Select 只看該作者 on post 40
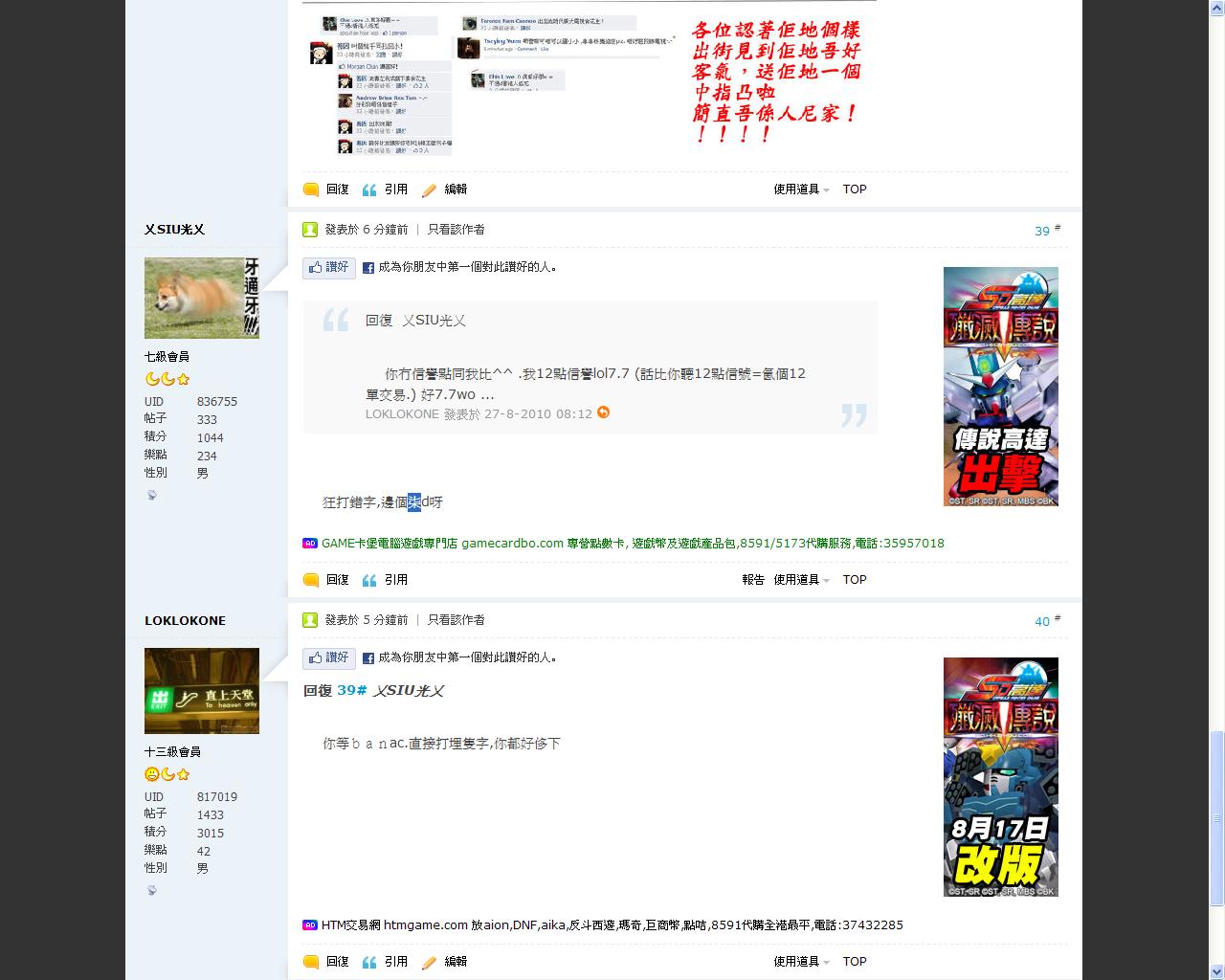The image size is (1225, 980). click(x=457, y=620)
